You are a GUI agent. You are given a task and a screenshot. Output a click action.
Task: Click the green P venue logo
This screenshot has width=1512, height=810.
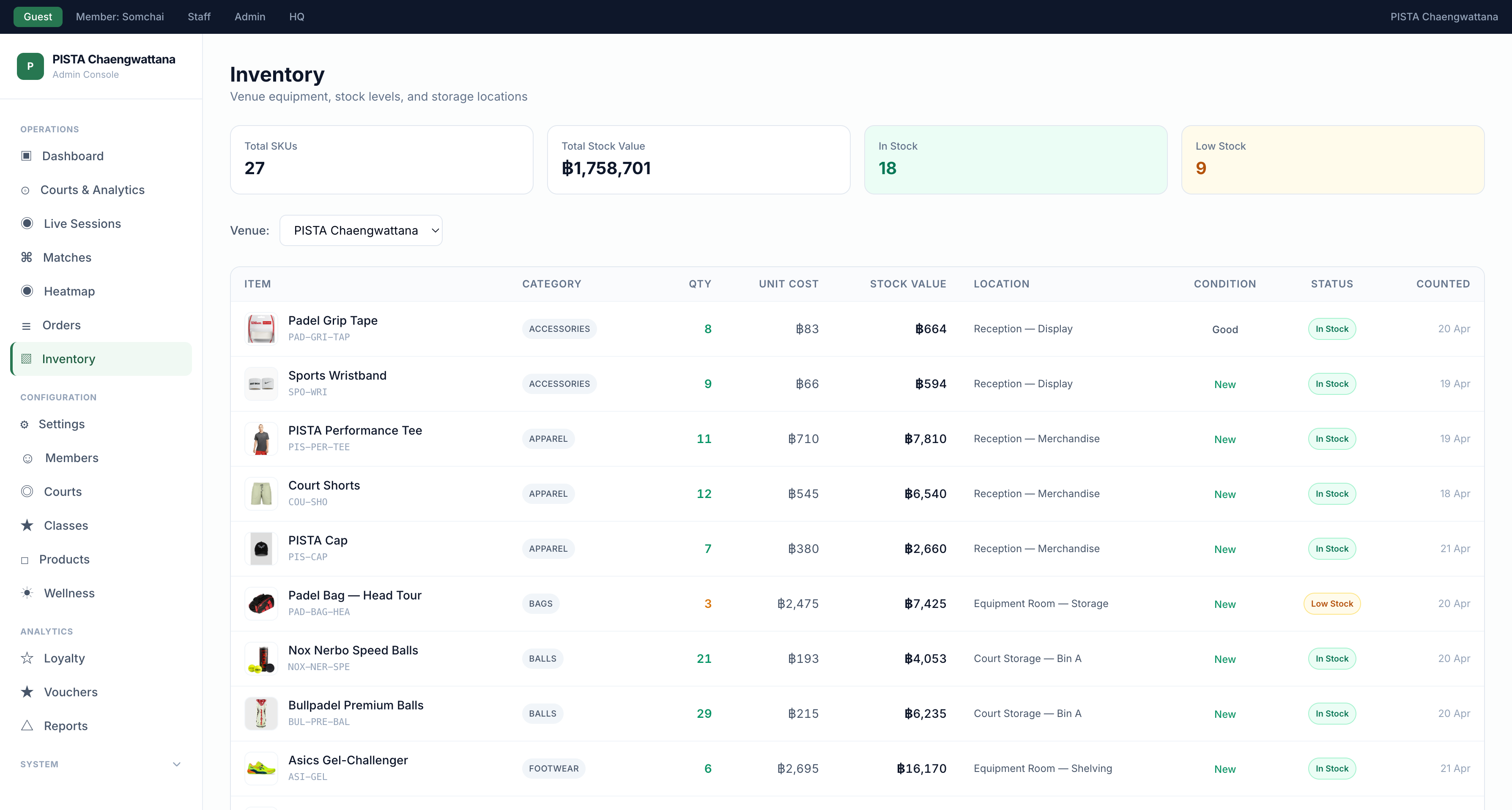[30, 66]
